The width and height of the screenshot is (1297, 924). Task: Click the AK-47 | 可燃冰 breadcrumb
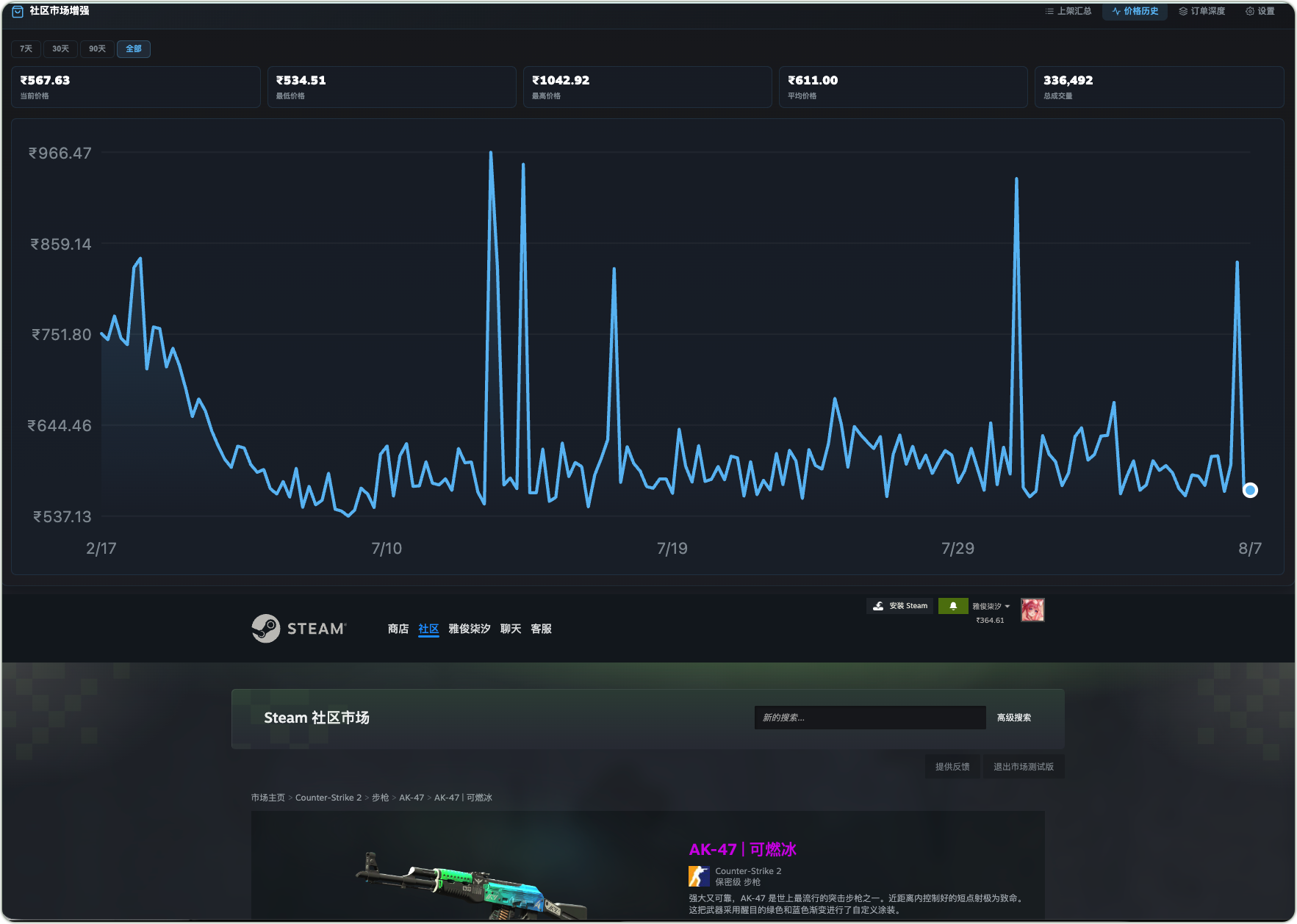pos(463,798)
